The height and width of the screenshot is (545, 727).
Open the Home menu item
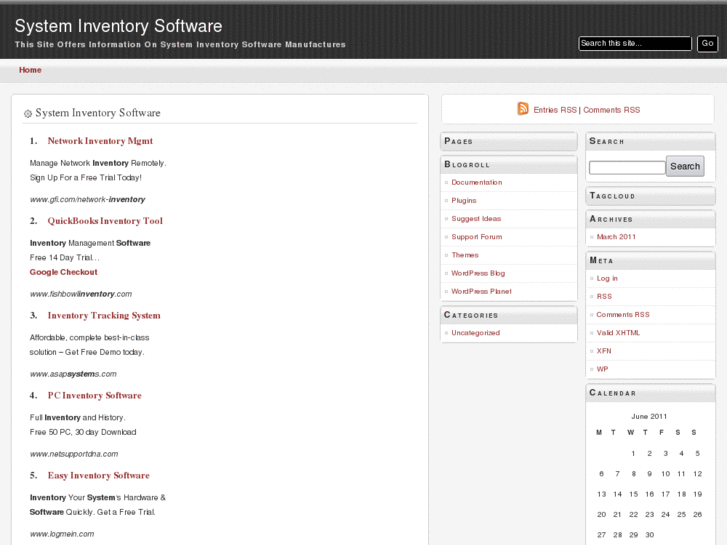[30, 70]
